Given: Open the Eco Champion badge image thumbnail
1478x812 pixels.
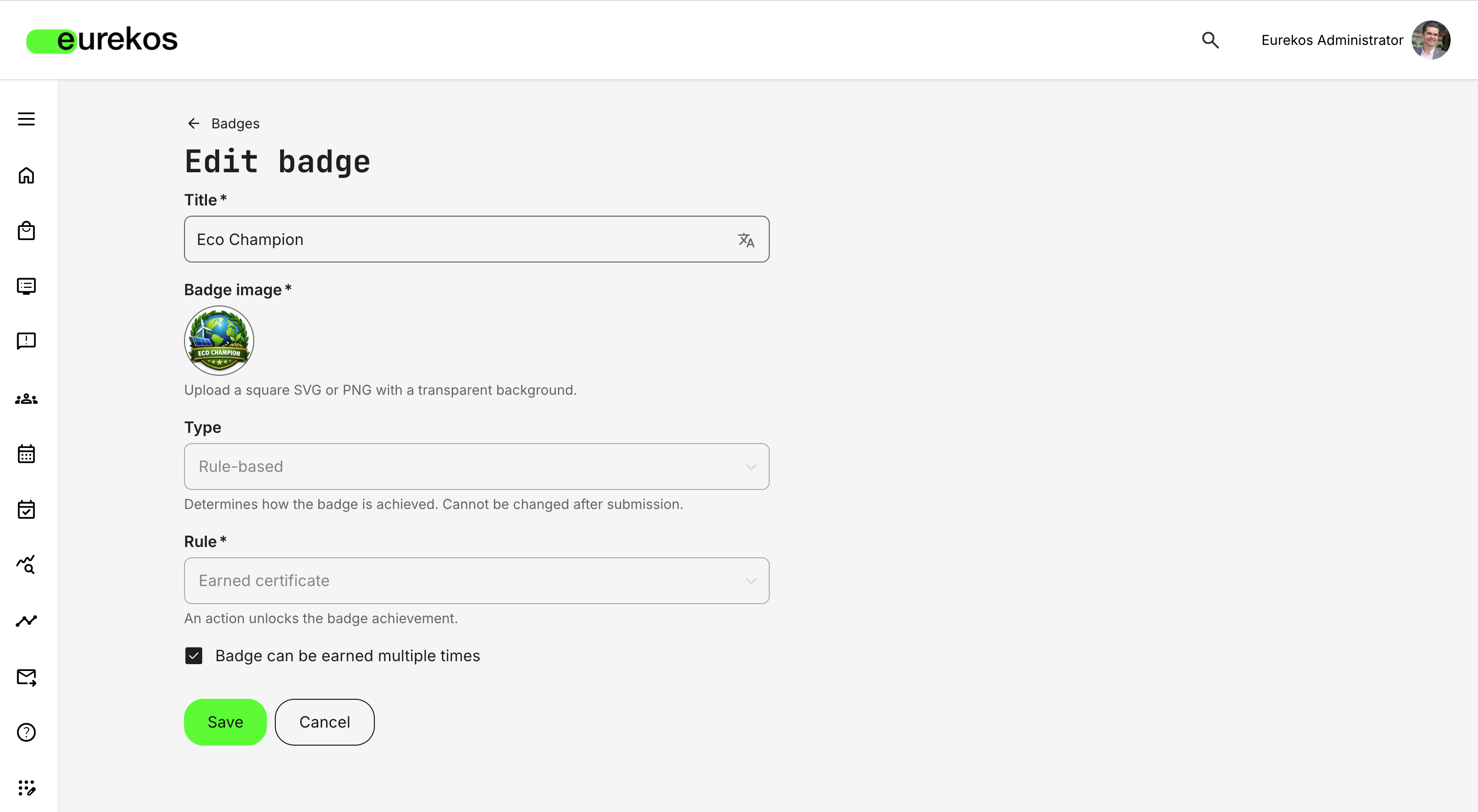Looking at the screenshot, I should coord(219,340).
